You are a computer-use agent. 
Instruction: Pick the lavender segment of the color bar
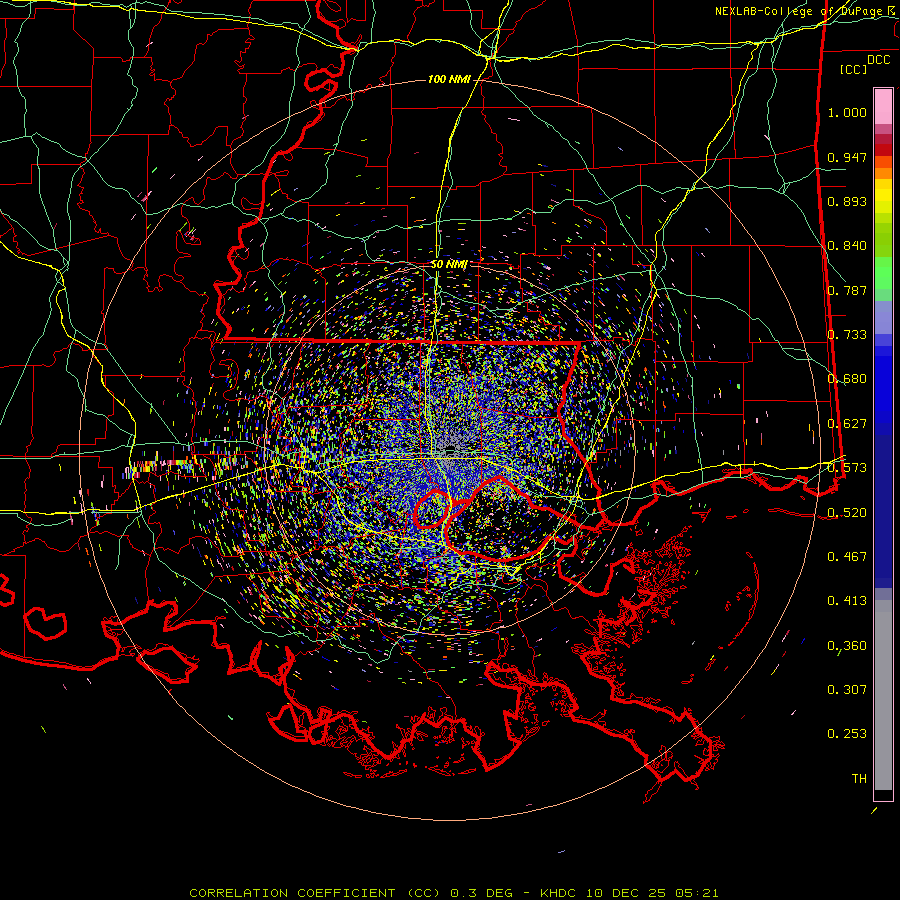click(883, 317)
